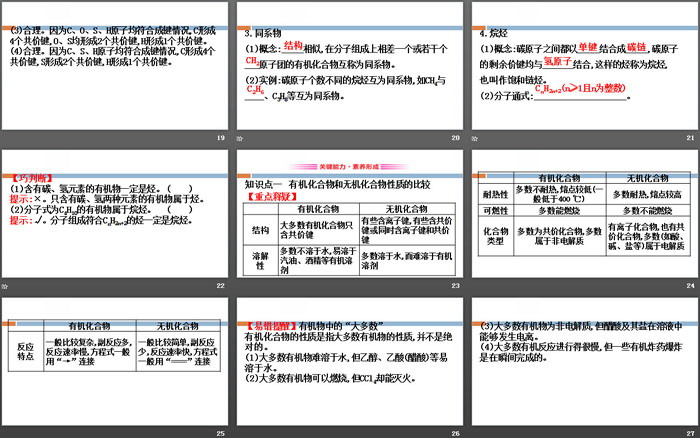The height and width of the screenshot is (438, 700).
Task: Click the 溶解性 row cell in slide 23 table
Action: (261, 260)
